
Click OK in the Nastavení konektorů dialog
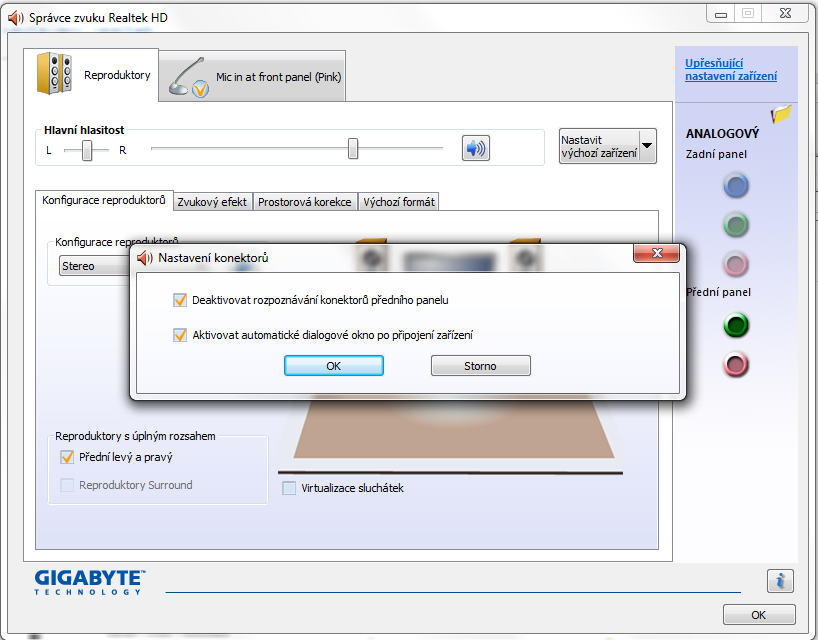(x=334, y=366)
